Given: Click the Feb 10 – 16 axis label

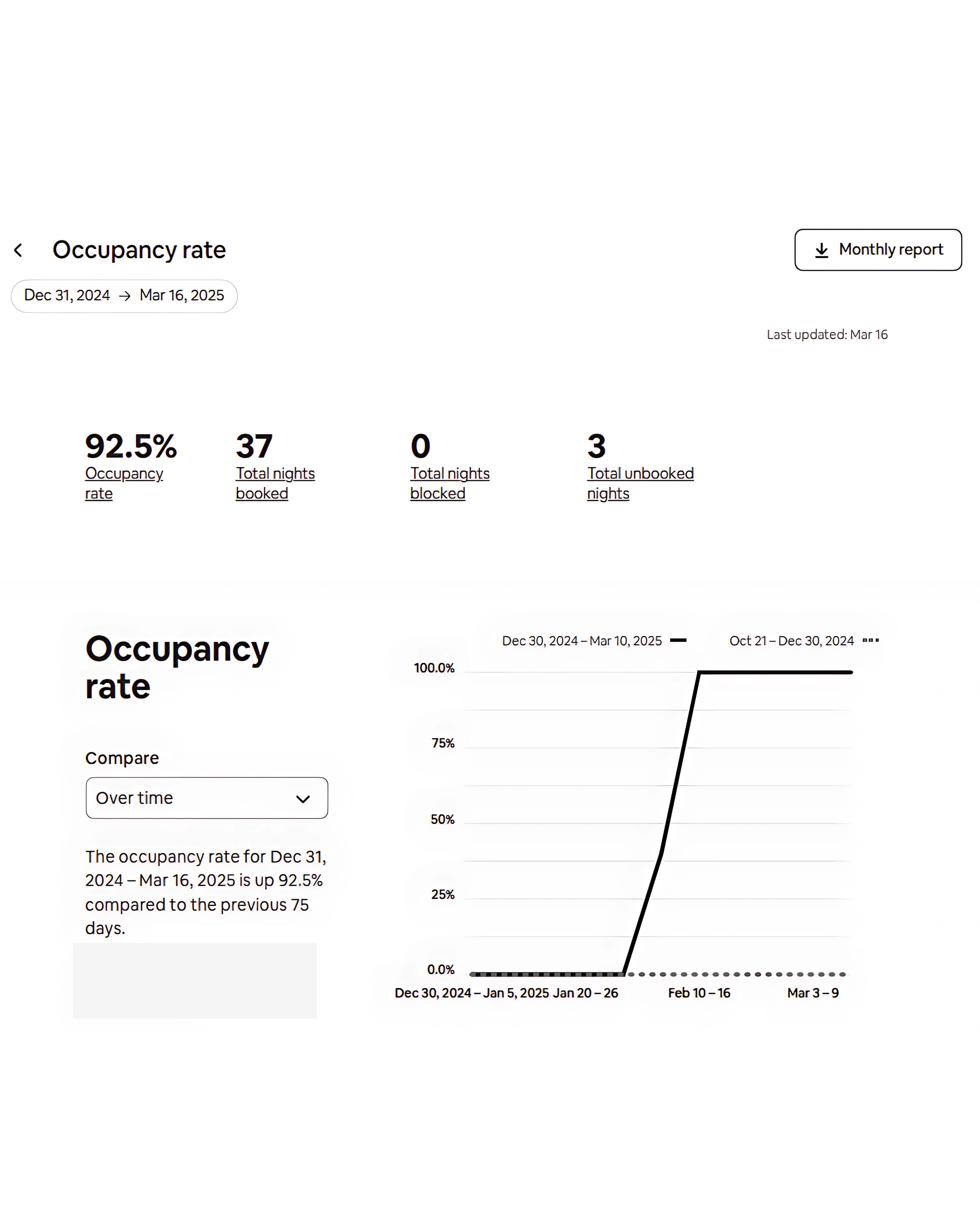Looking at the screenshot, I should point(699,993).
